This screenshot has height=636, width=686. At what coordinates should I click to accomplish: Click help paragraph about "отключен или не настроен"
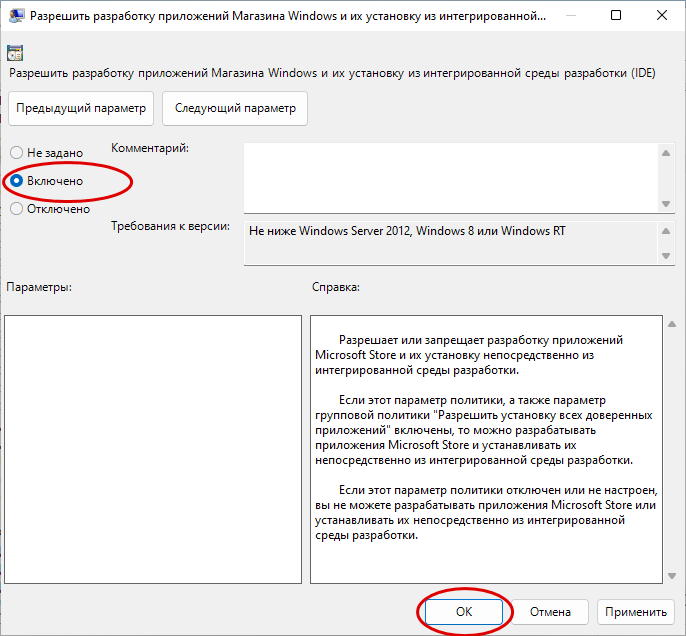[x=486, y=513]
